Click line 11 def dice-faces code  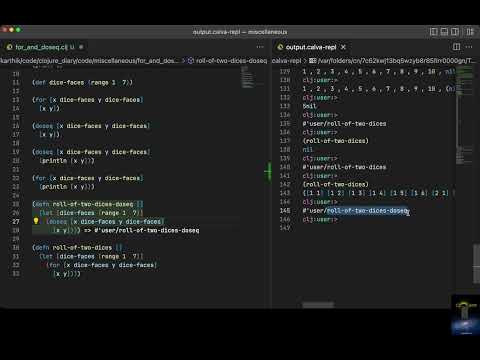[82, 82]
